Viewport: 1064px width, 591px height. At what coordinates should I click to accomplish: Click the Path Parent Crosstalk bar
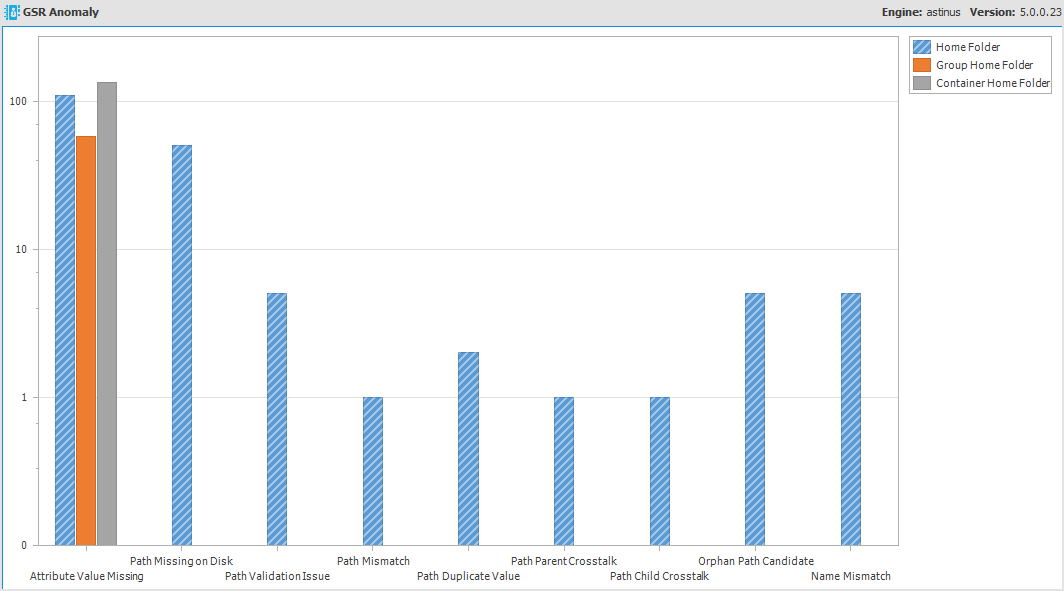pyautogui.click(x=564, y=471)
